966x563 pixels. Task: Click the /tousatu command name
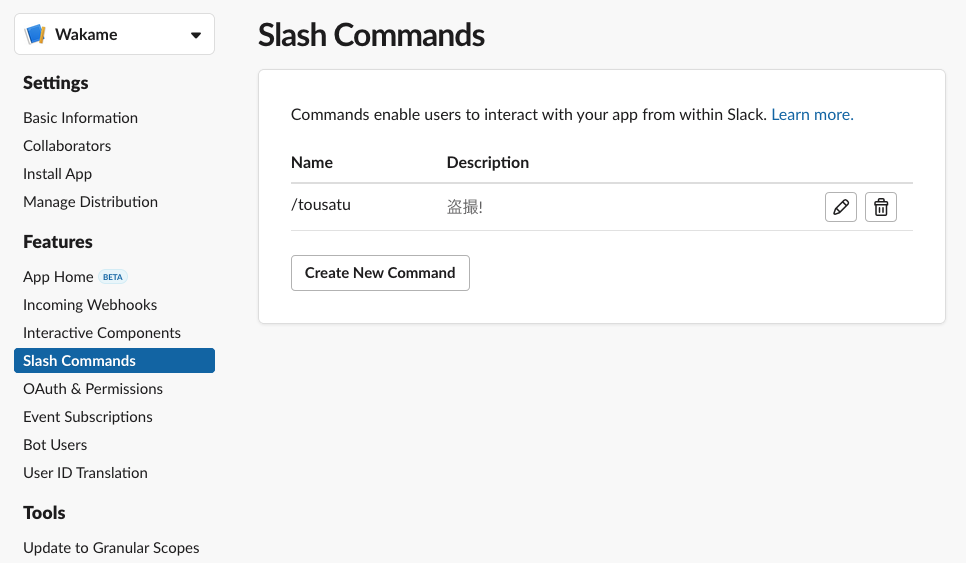point(321,206)
